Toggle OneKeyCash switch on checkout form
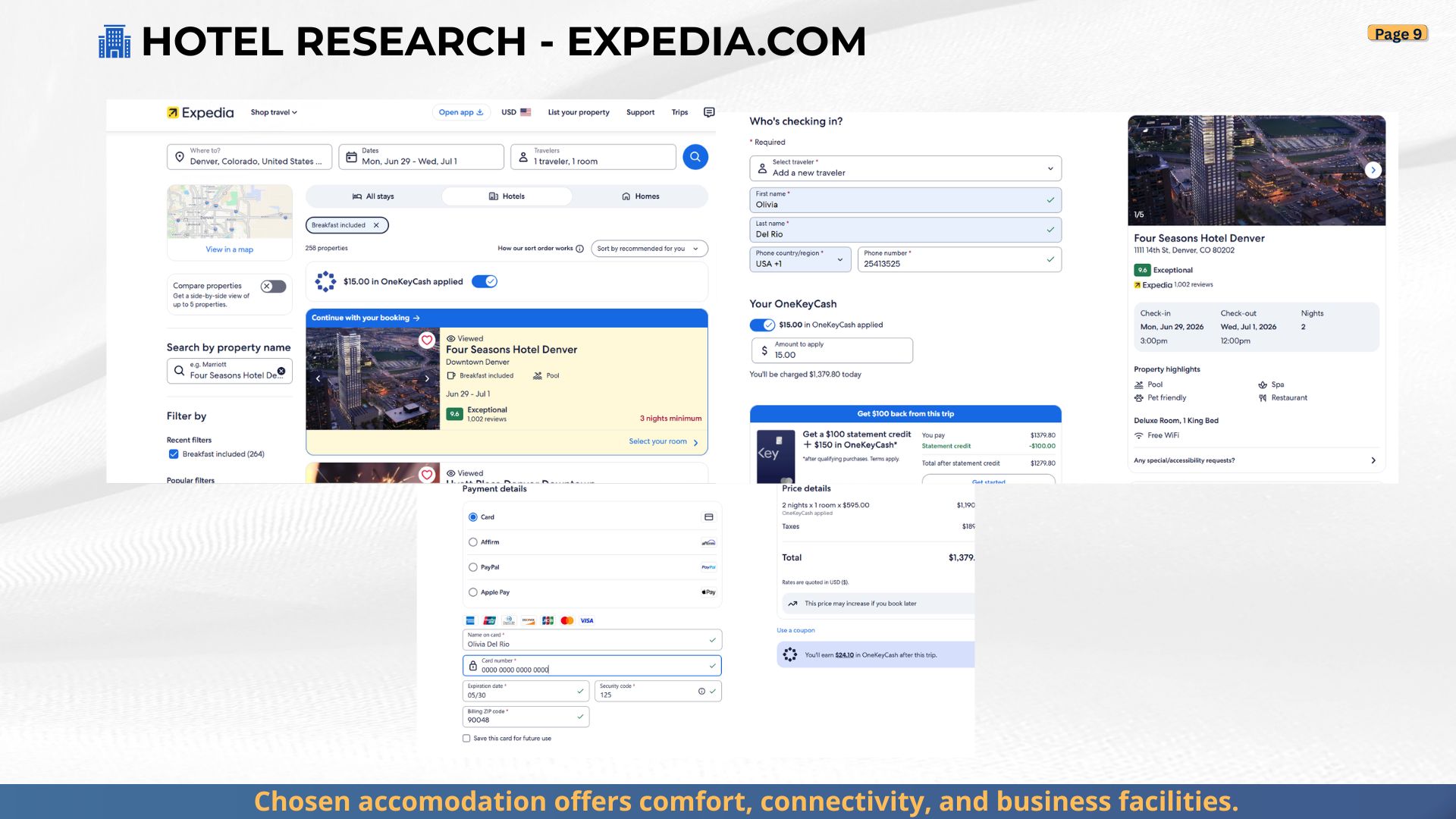 762,325
